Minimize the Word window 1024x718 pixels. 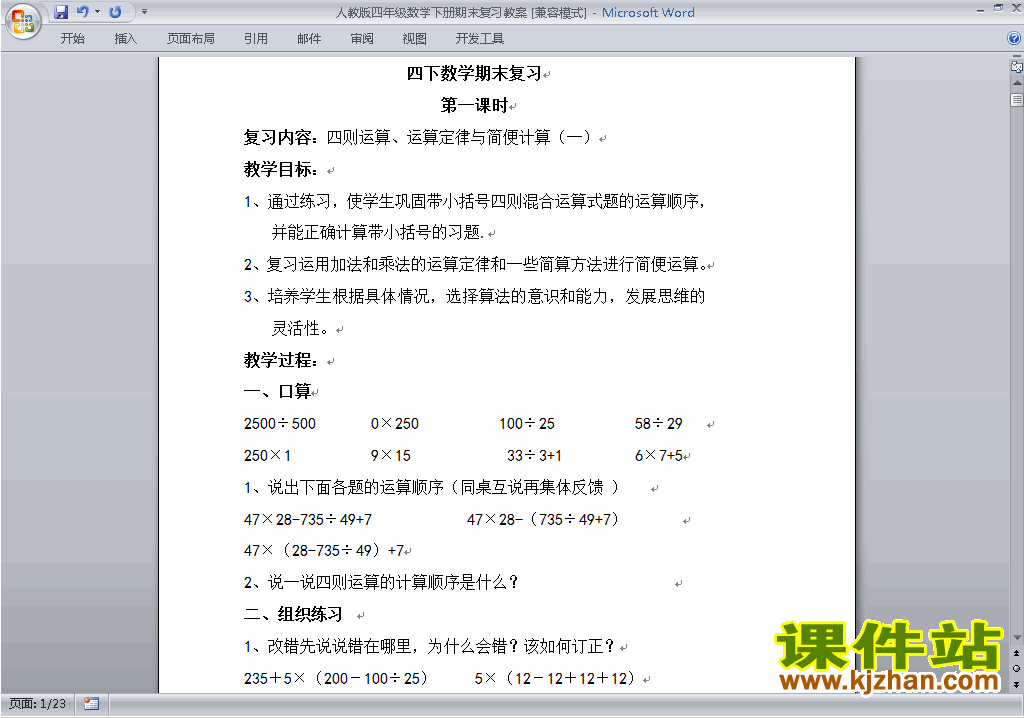coord(980,10)
